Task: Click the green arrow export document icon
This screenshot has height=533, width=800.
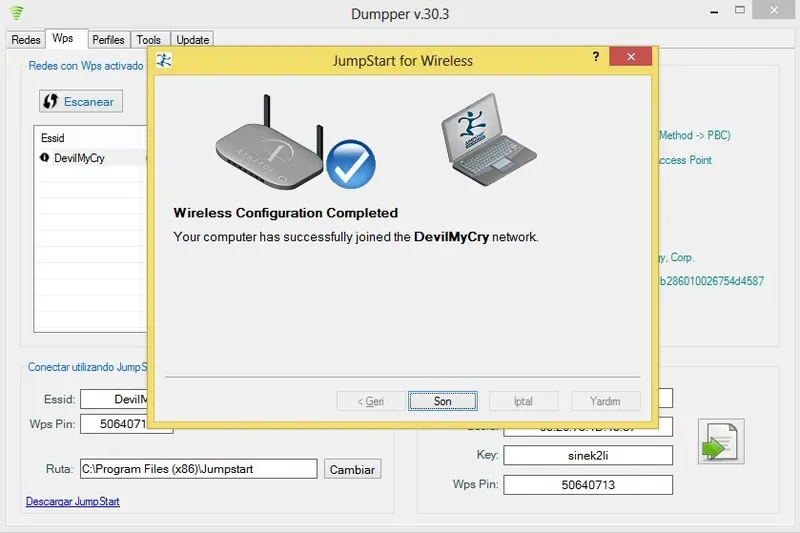Action: 721,442
